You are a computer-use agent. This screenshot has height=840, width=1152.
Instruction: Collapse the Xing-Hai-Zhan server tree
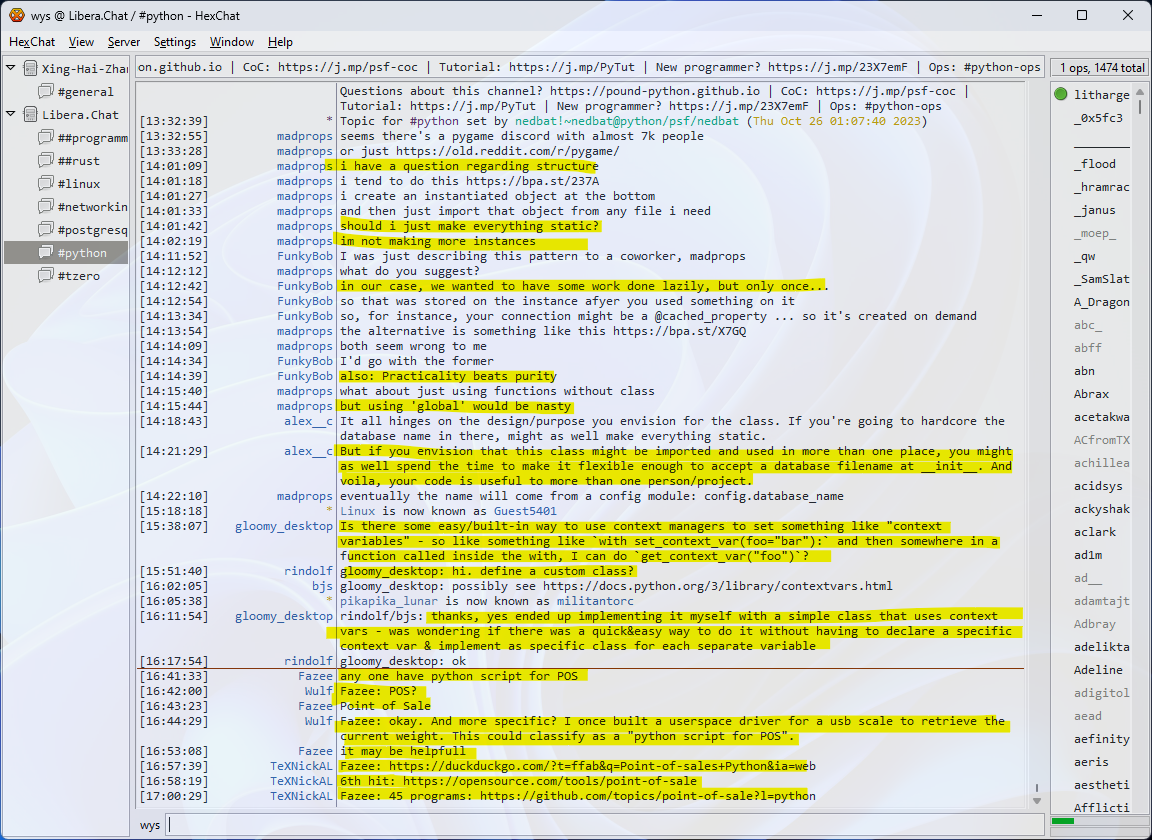pos(11,69)
